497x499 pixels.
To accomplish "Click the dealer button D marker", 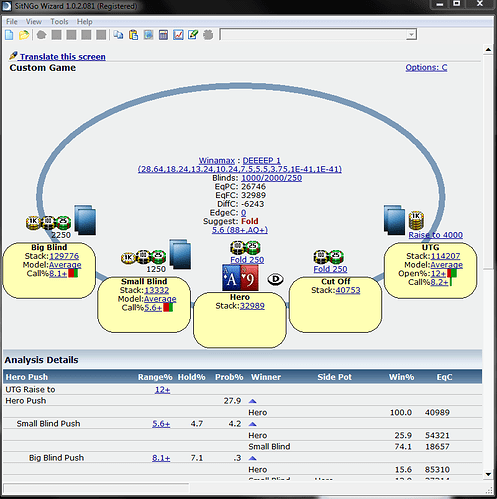I will pos(276,279).
